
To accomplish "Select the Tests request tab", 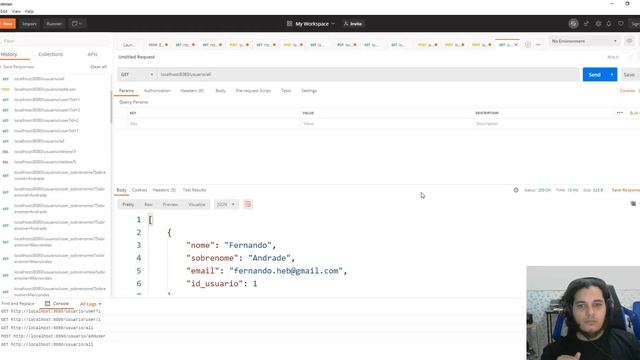I will (x=286, y=91).
